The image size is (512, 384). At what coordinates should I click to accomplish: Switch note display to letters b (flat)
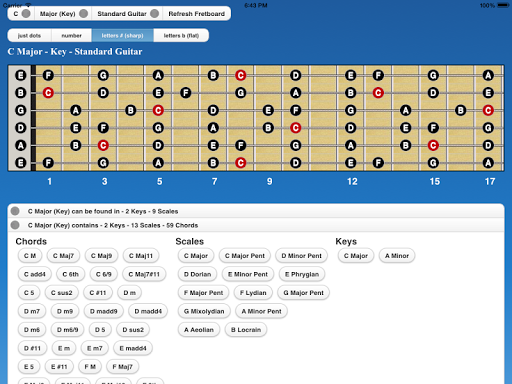pos(181,35)
